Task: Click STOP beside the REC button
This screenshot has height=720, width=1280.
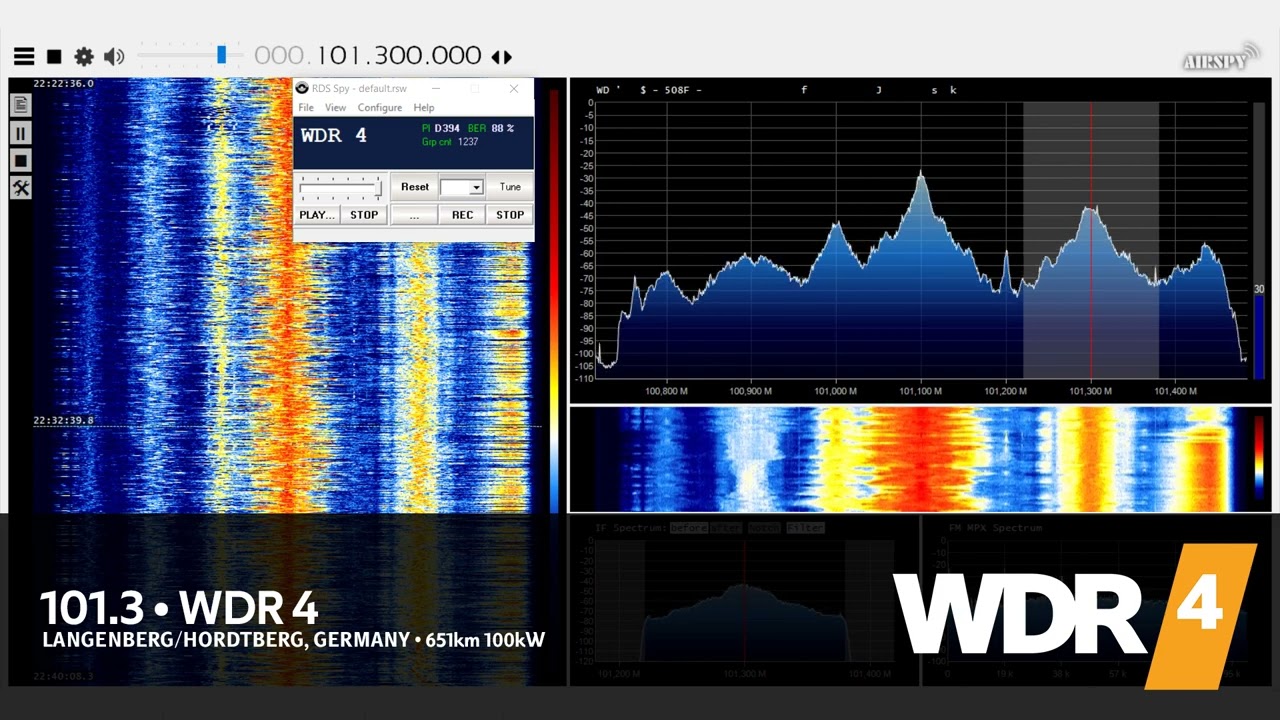Action: [510, 215]
